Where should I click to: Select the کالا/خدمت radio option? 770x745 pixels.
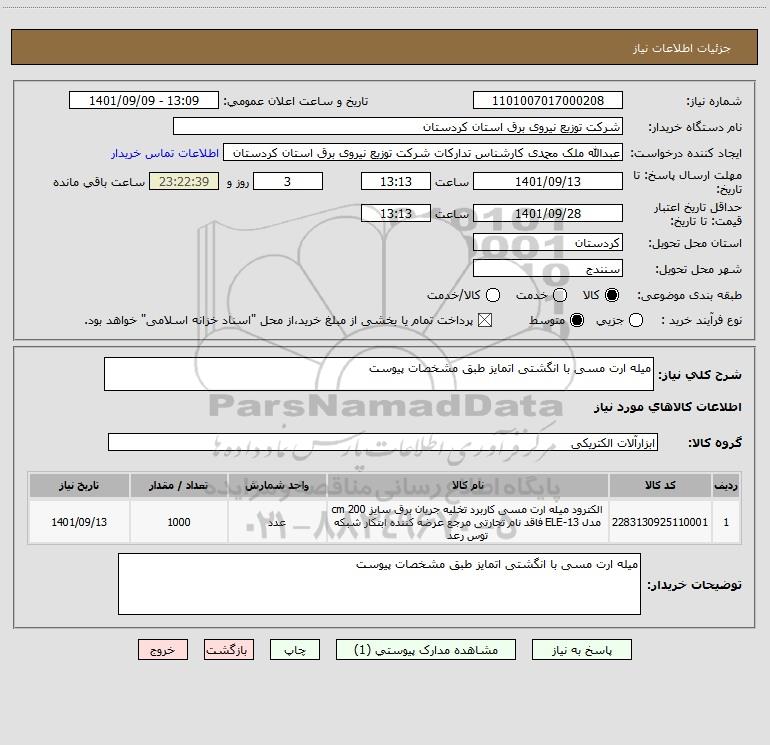(x=493, y=295)
